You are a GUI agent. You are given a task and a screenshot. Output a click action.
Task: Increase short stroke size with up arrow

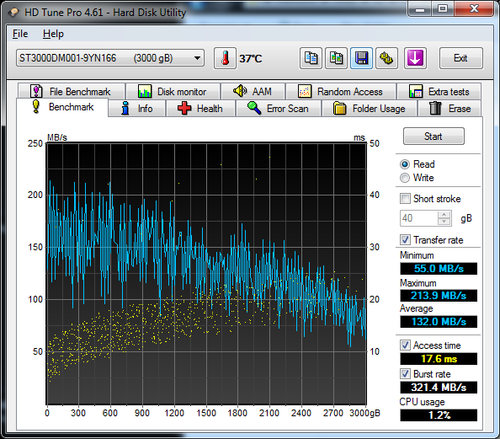[444, 215]
